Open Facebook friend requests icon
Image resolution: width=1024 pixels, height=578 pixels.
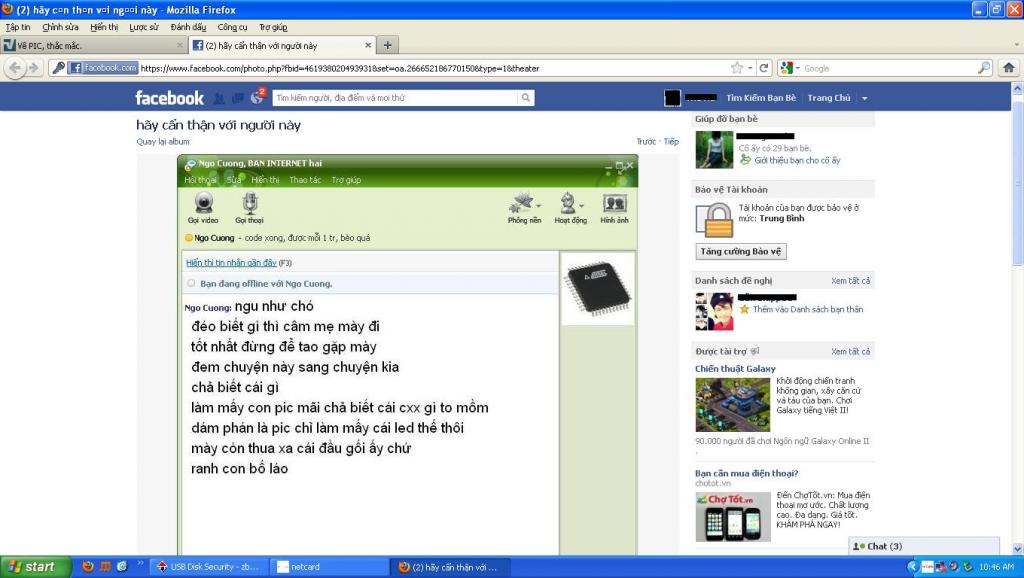click(x=219, y=98)
